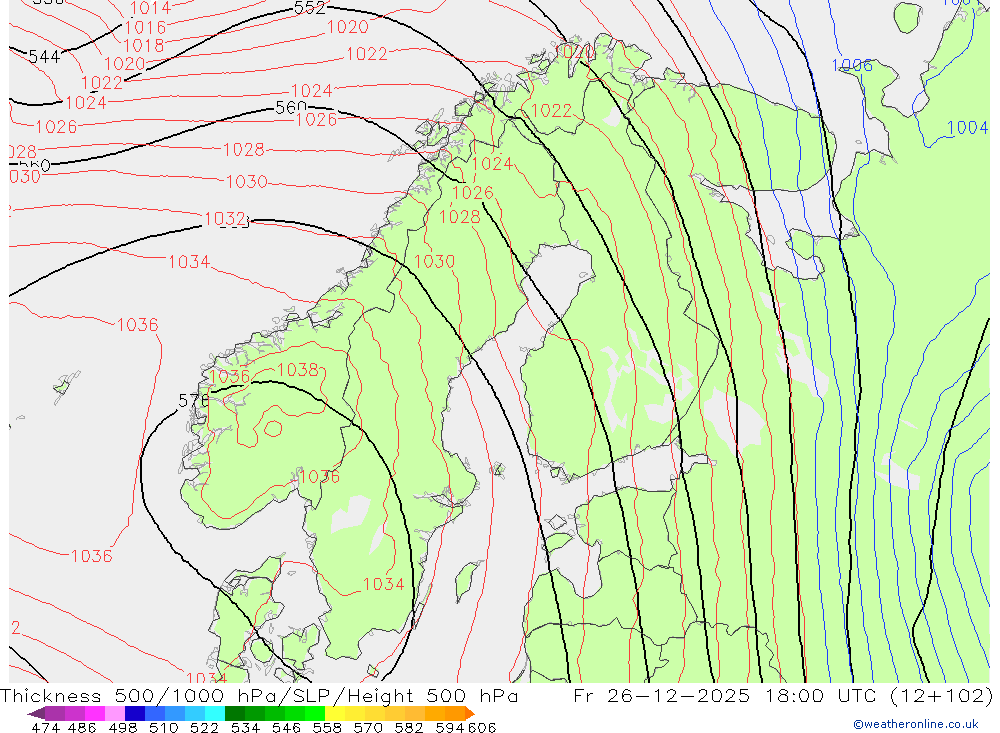Click the orange right arrow of the color legend
This screenshot has width=1000, height=733.
click(x=470, y=713)
